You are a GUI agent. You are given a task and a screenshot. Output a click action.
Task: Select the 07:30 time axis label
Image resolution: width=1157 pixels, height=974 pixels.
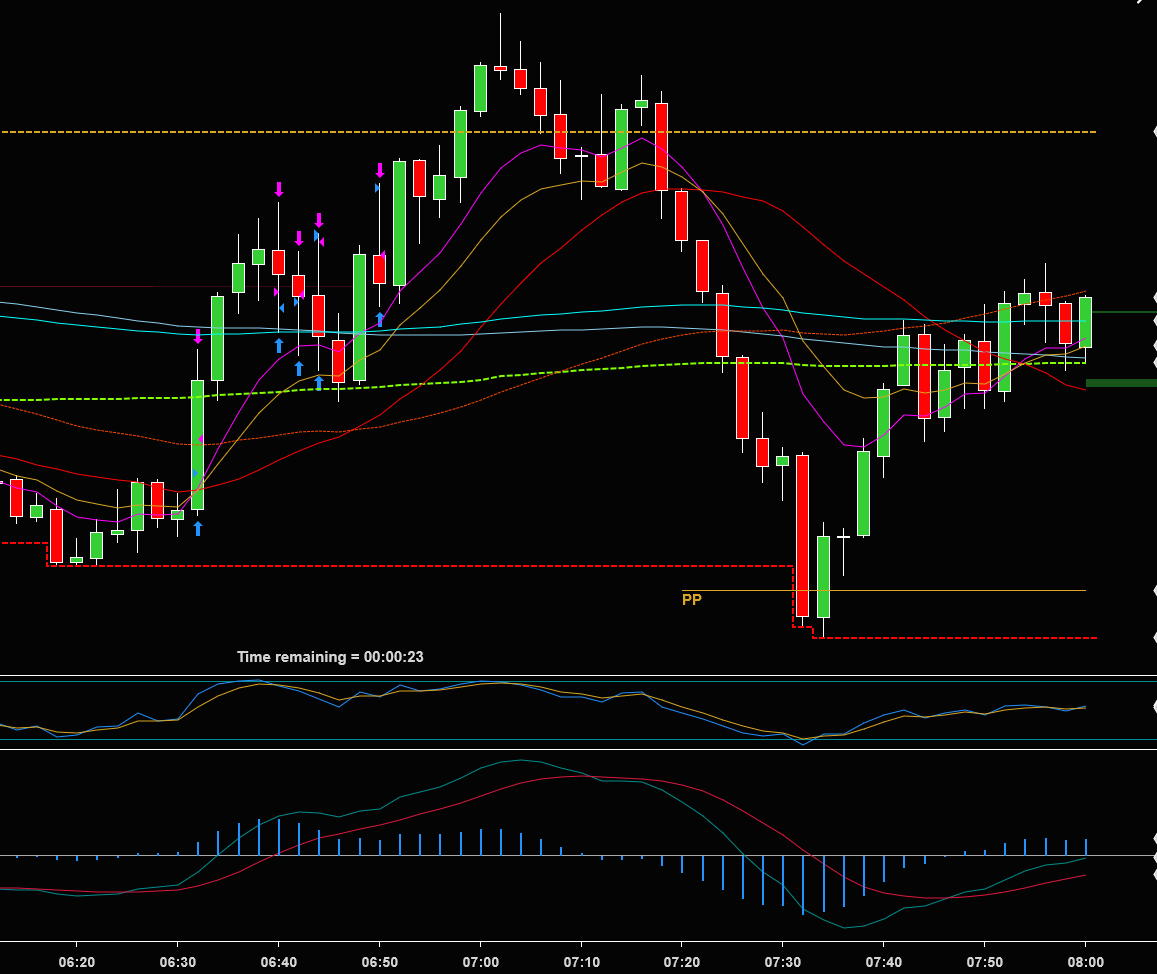783,962
